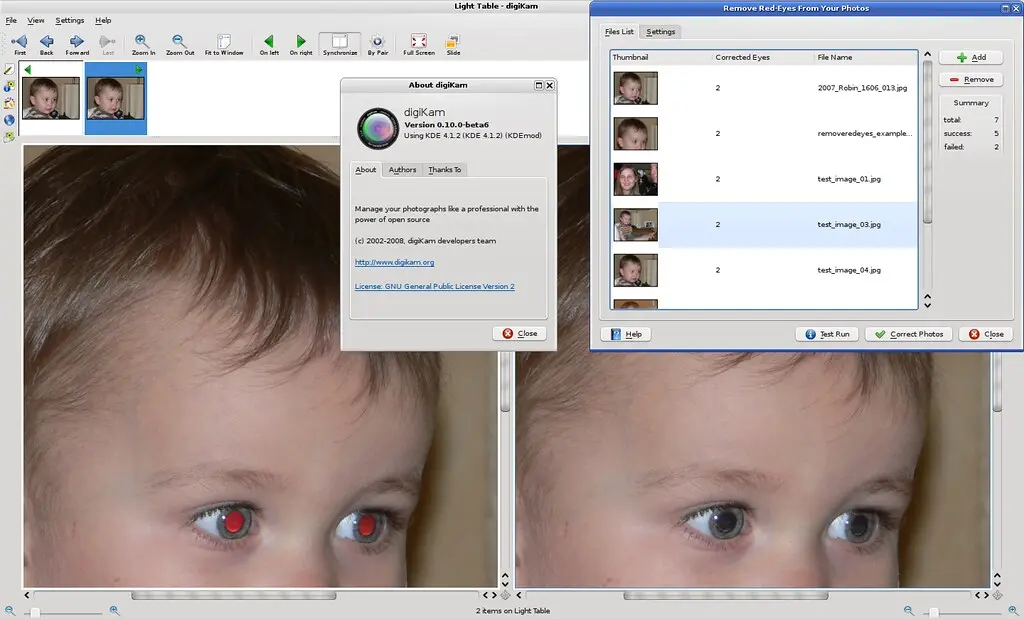Start the Slide show from toolbar
1024x619 pixels.
pos(453,44)
